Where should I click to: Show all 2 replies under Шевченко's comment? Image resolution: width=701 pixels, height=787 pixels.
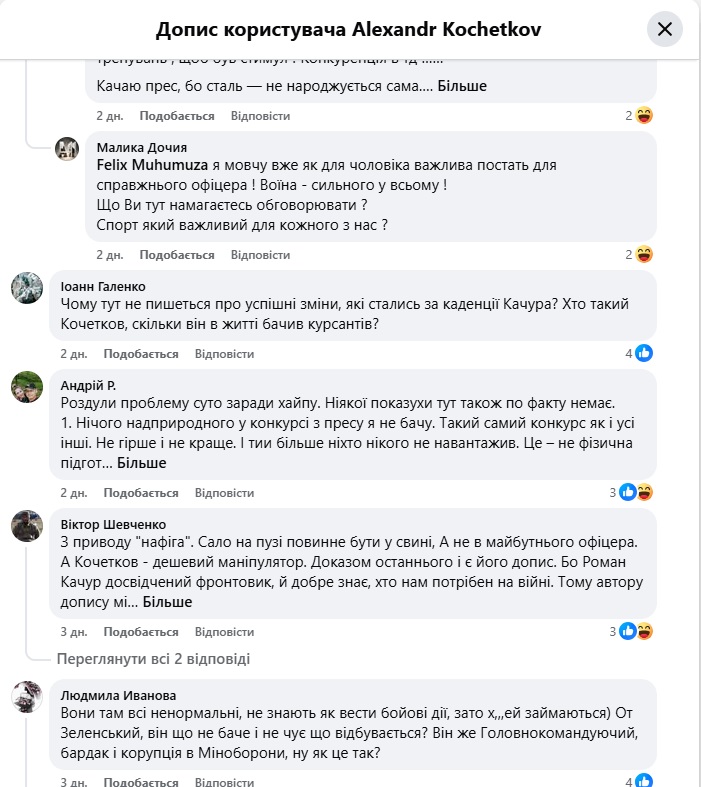tap(153, 659)
